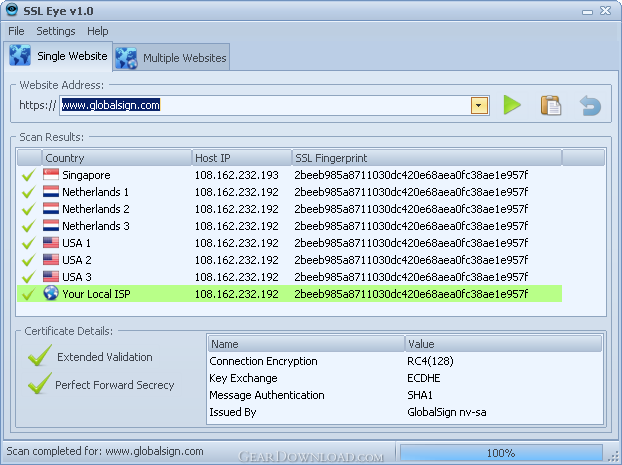The width and height of the screenshot is (622, 465).
Task: Click the clipboard paste icon
Action: coord(551,105)
